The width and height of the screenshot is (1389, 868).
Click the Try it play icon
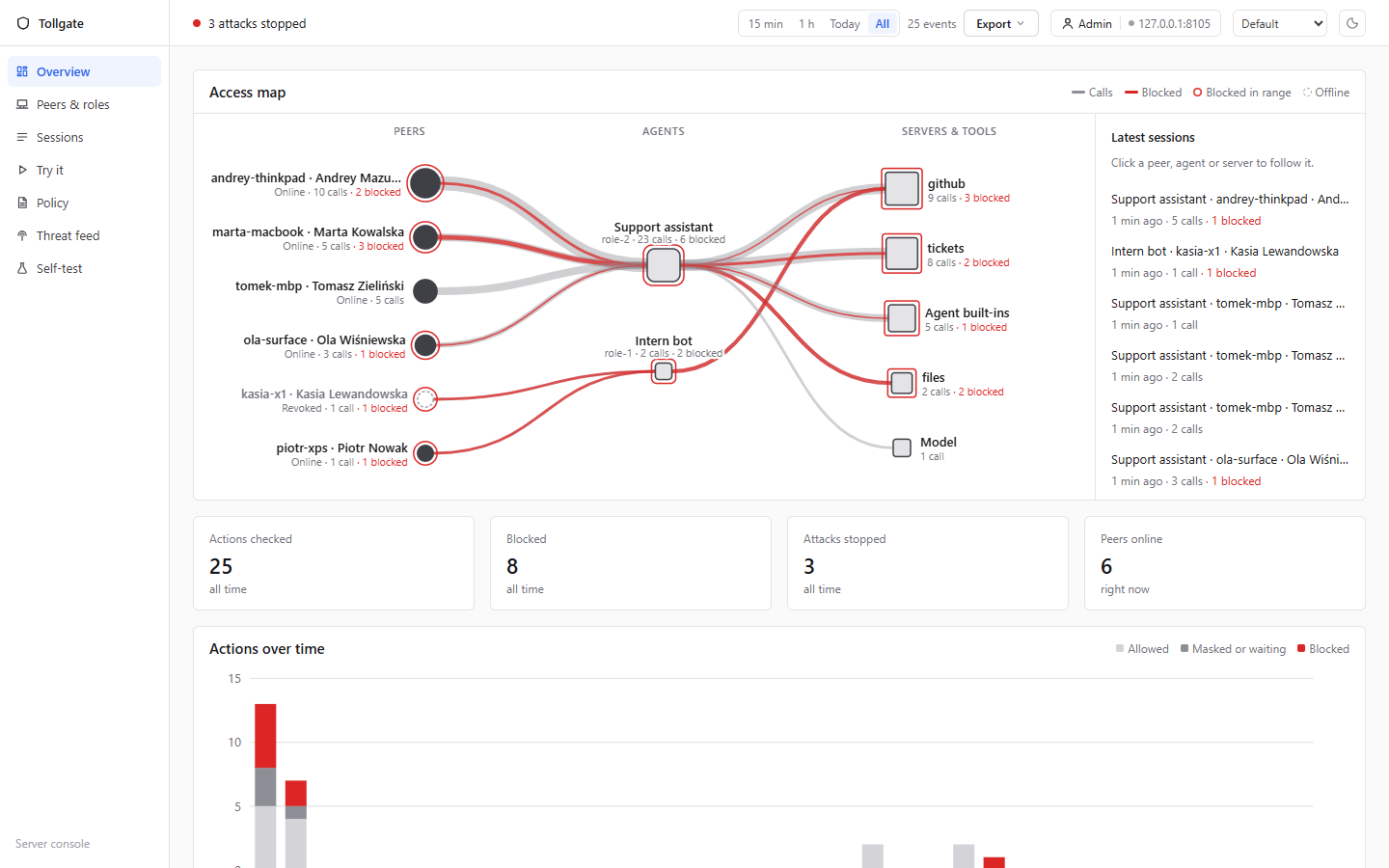(22, 170)
